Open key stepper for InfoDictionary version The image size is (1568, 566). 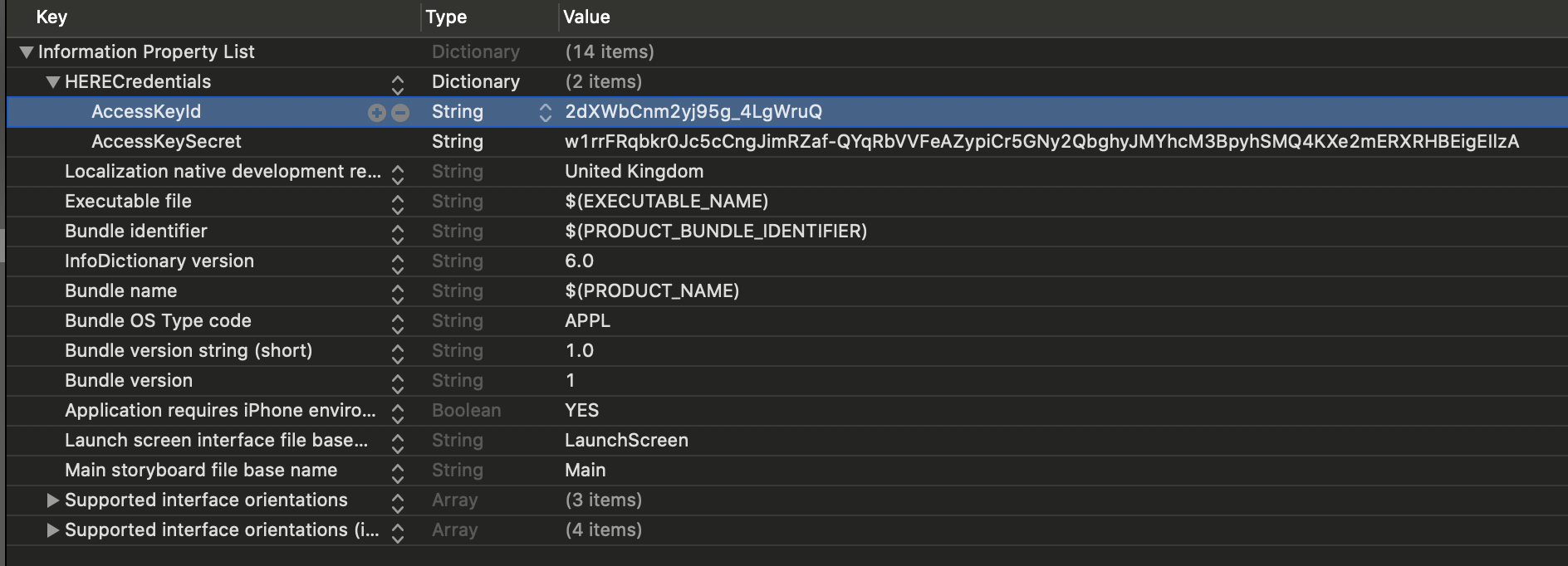[398, 263]
